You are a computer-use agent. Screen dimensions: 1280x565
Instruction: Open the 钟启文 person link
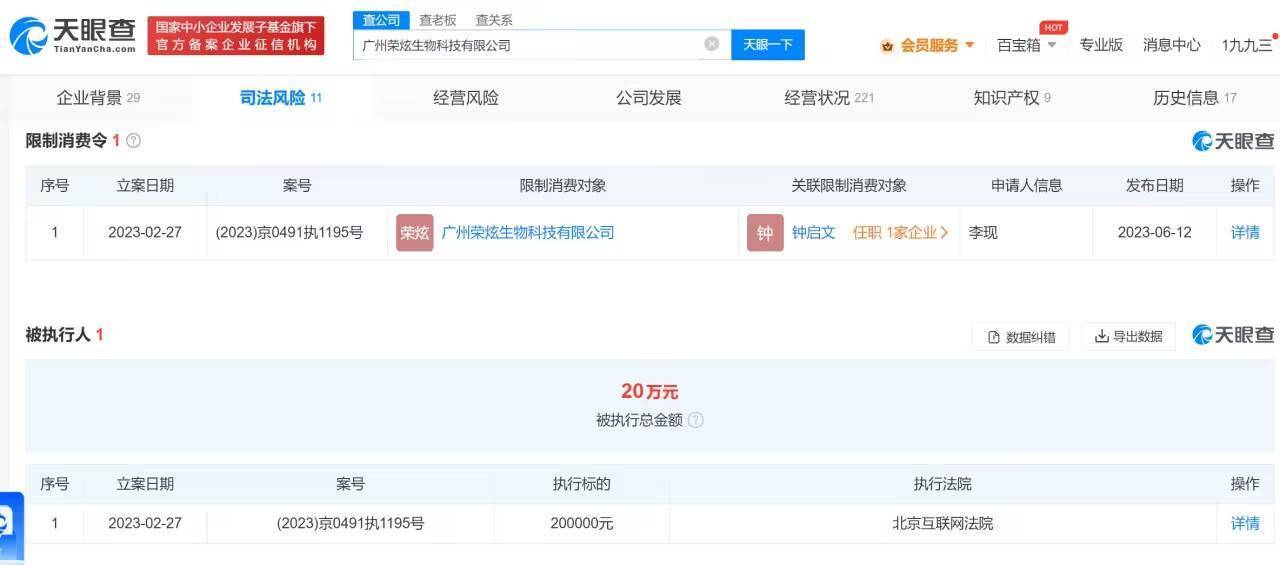pos(814,232)
